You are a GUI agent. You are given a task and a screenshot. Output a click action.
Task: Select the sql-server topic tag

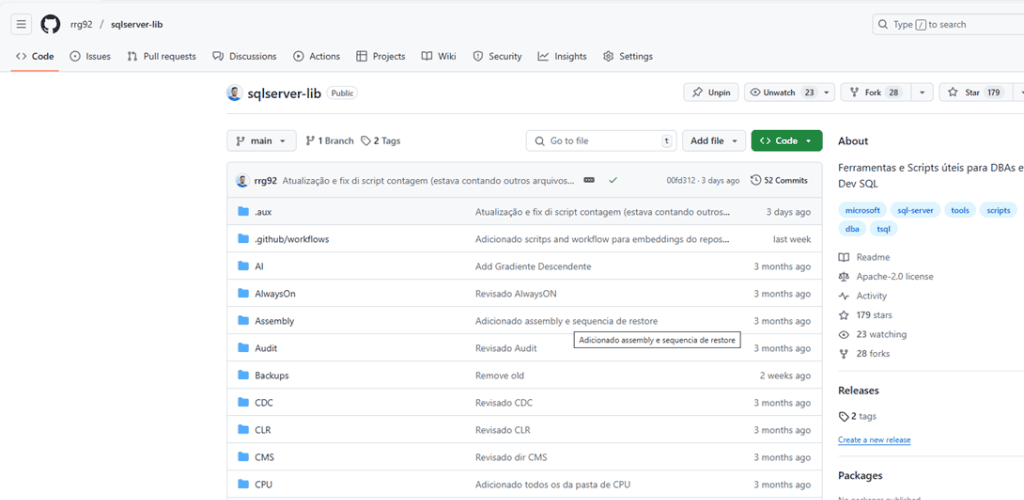[914, 210]
